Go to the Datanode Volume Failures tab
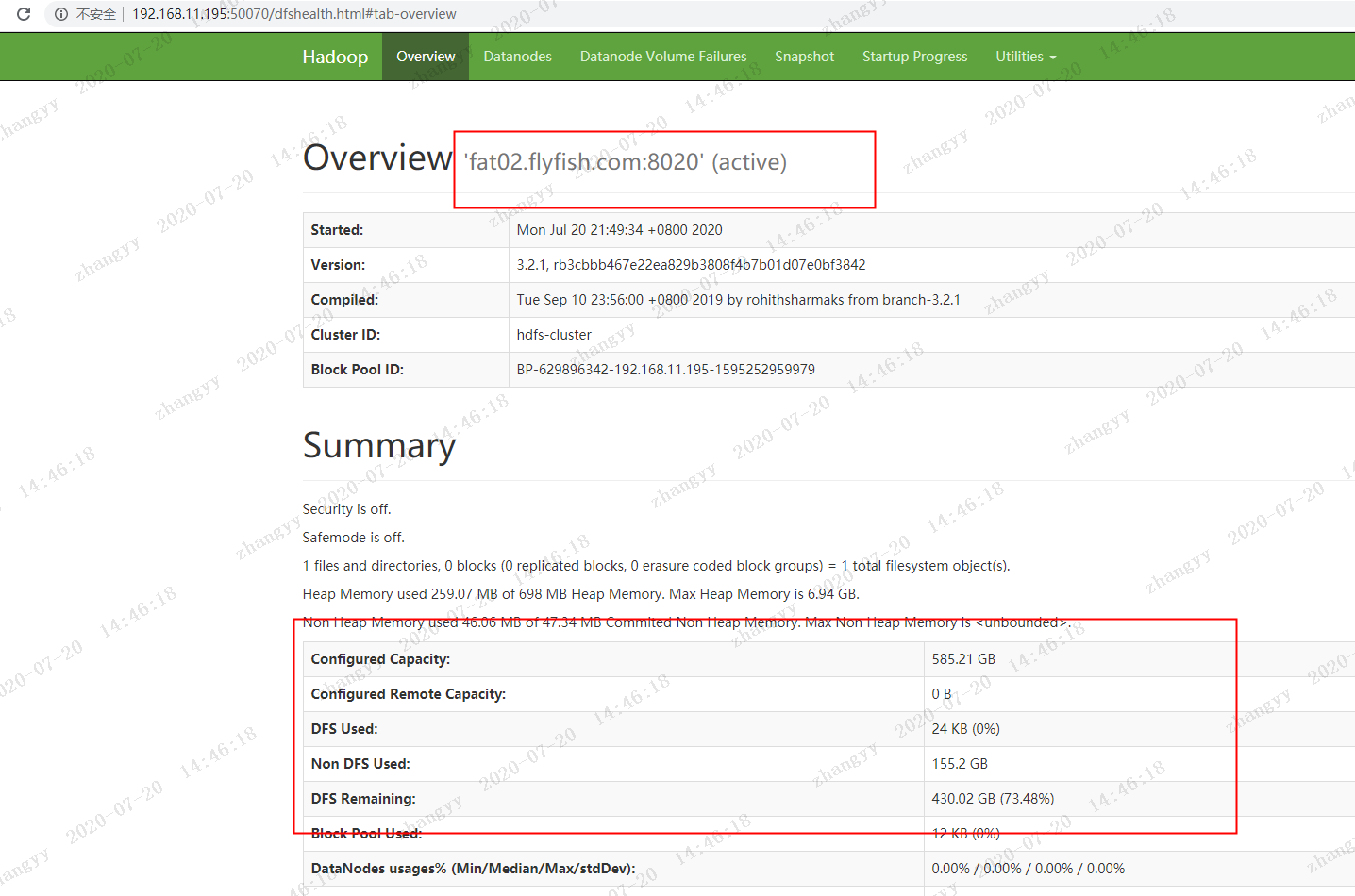1355x896 pixels. [x=663, y=57]
